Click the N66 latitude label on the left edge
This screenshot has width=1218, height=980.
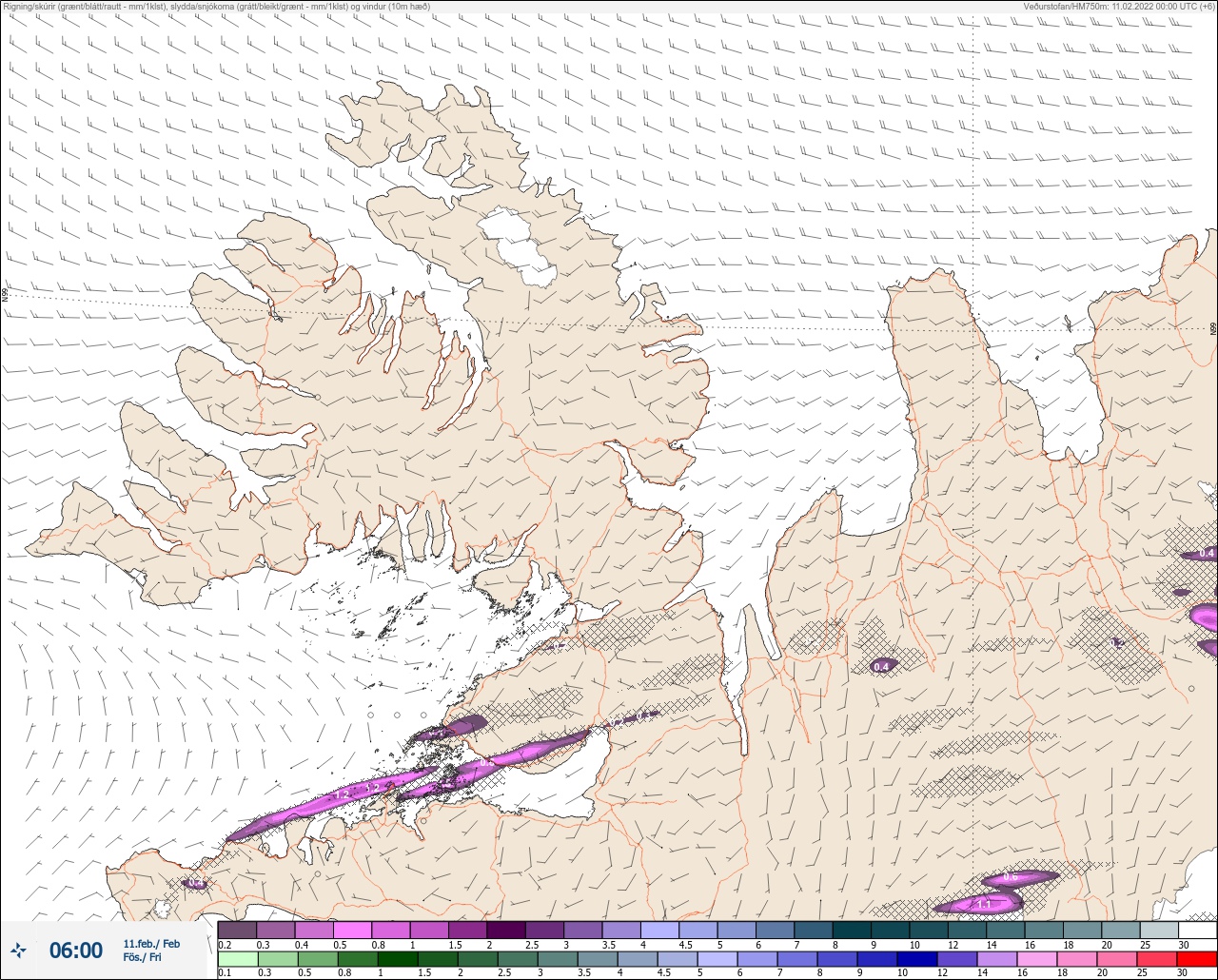tap(5, 296)
